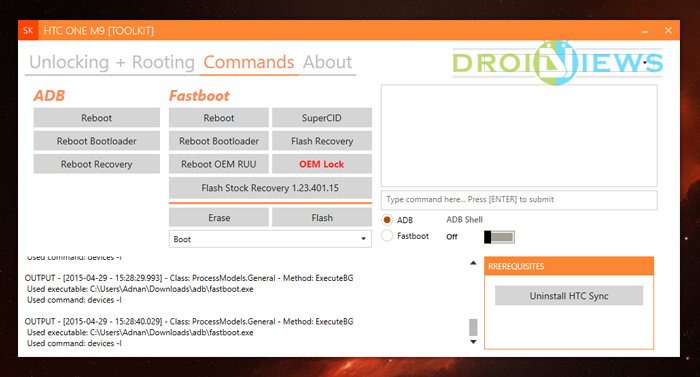Click Flash Recovery button
This screenshot has height=377, width=700.
click(322, 141)
